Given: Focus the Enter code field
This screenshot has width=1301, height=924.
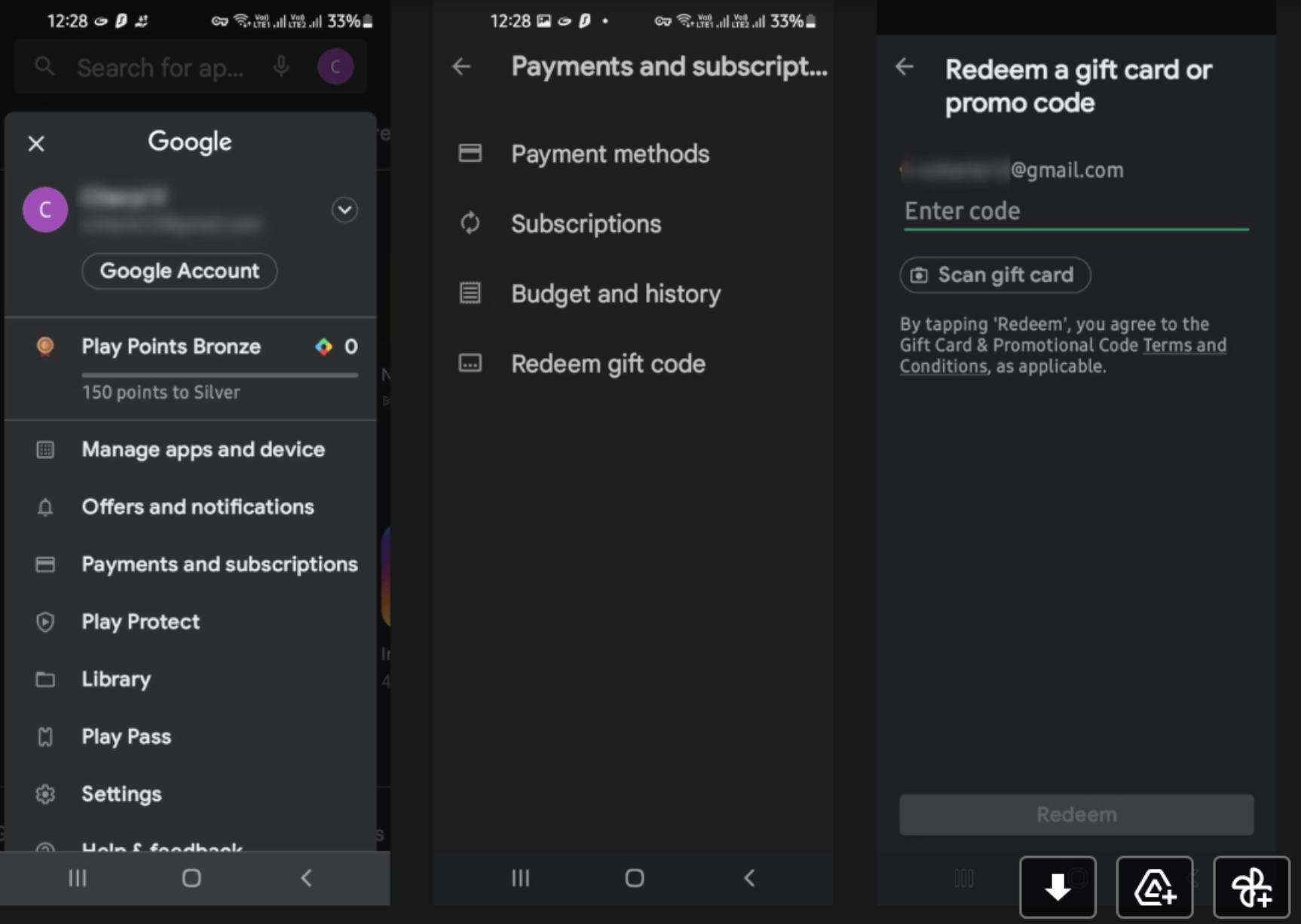Looking at the screenshot, I should (1076, 212).
